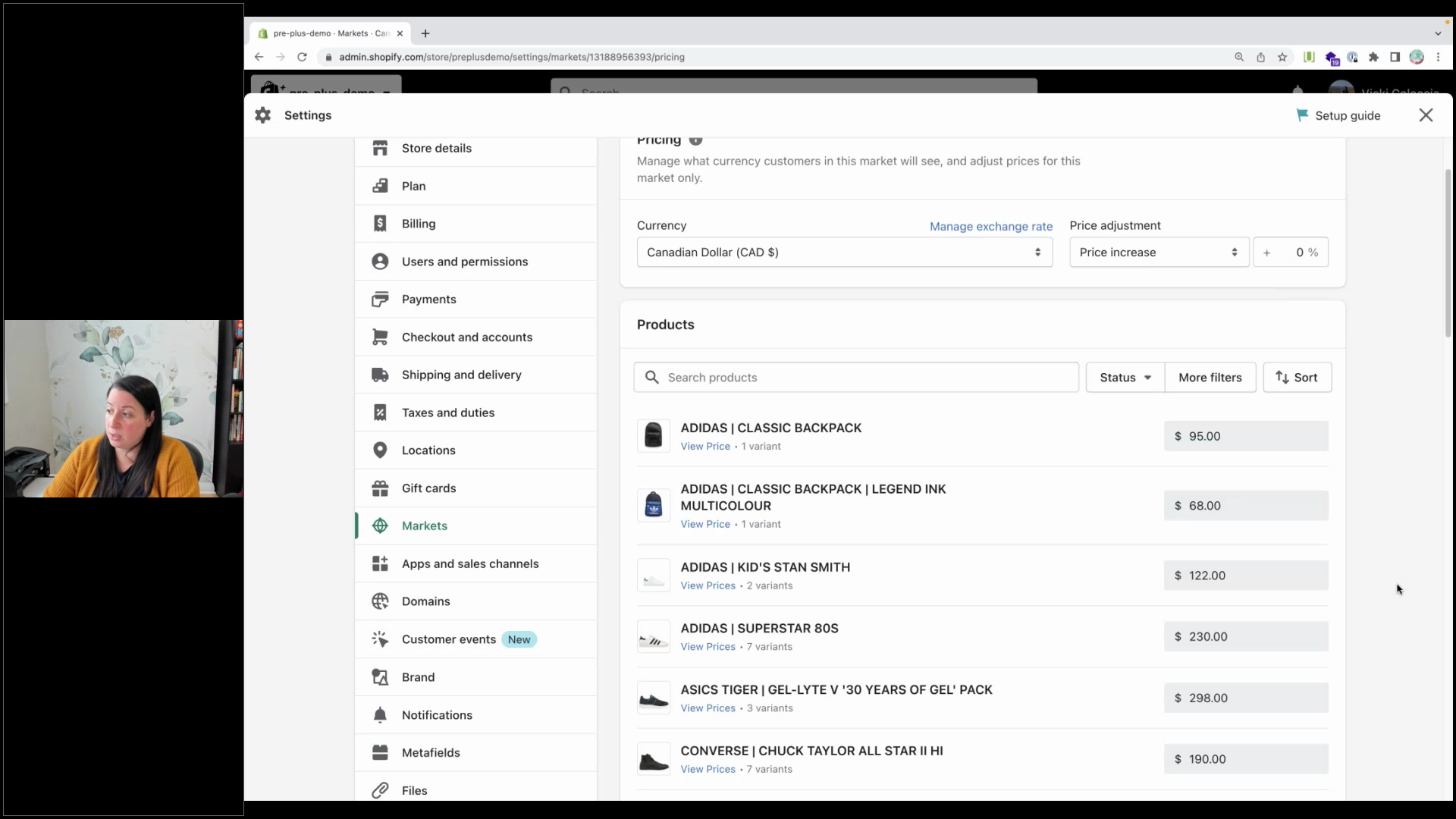Go back in the browser
The height and width of the screenshot is (819, 1456).
(259, 57)
